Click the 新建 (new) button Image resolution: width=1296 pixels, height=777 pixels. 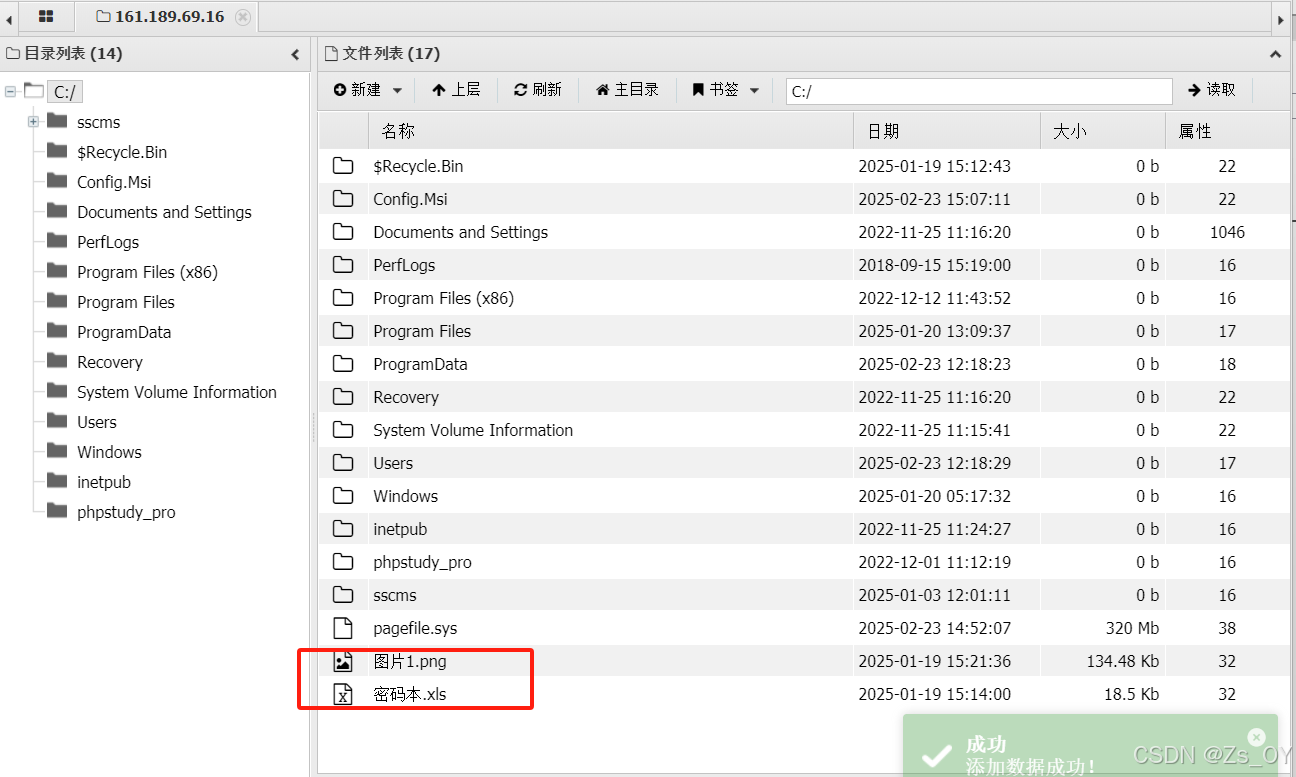click(x=358, y=90)
